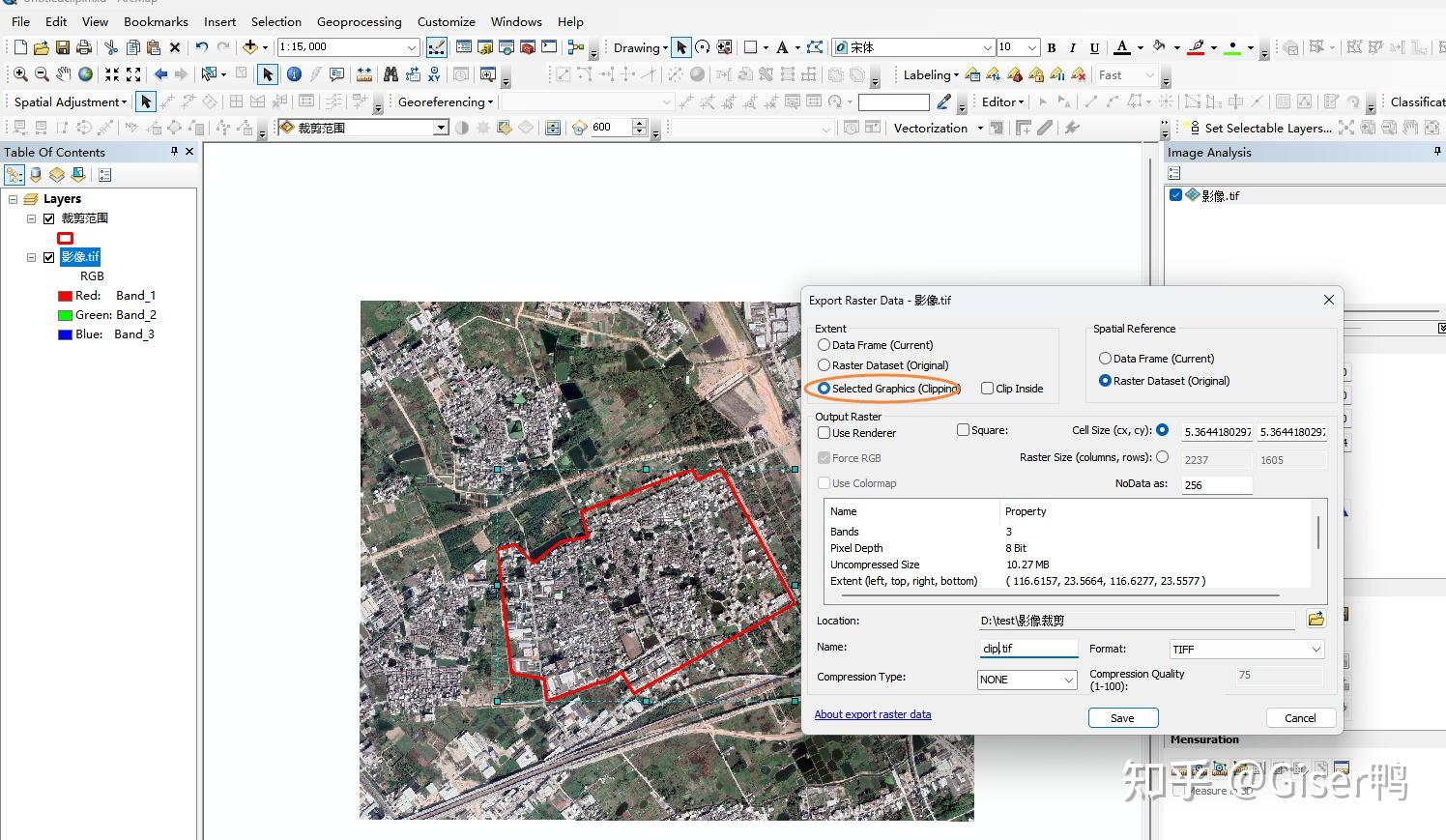The image size is (1446, 840).
Task: Browse output location folder icon
Action: [1315, 620]
